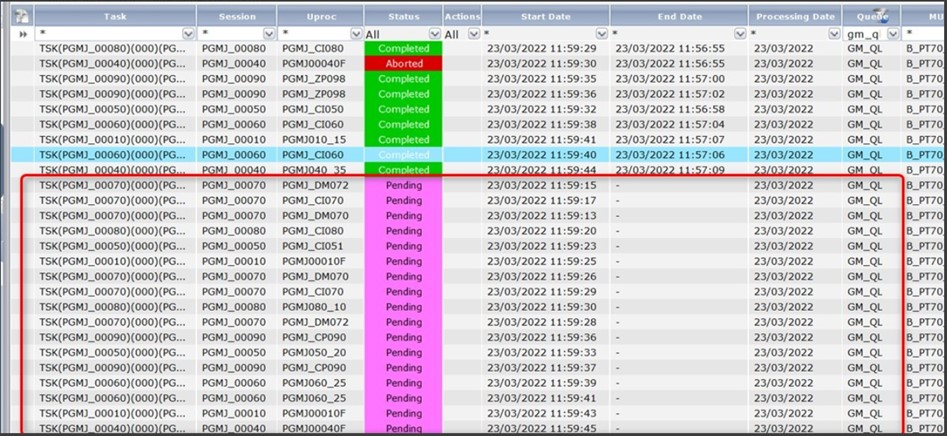Click start date 23/03/2022 11:59:33
Viewport: 947px width, 436px height.
[x=542, y=353]
